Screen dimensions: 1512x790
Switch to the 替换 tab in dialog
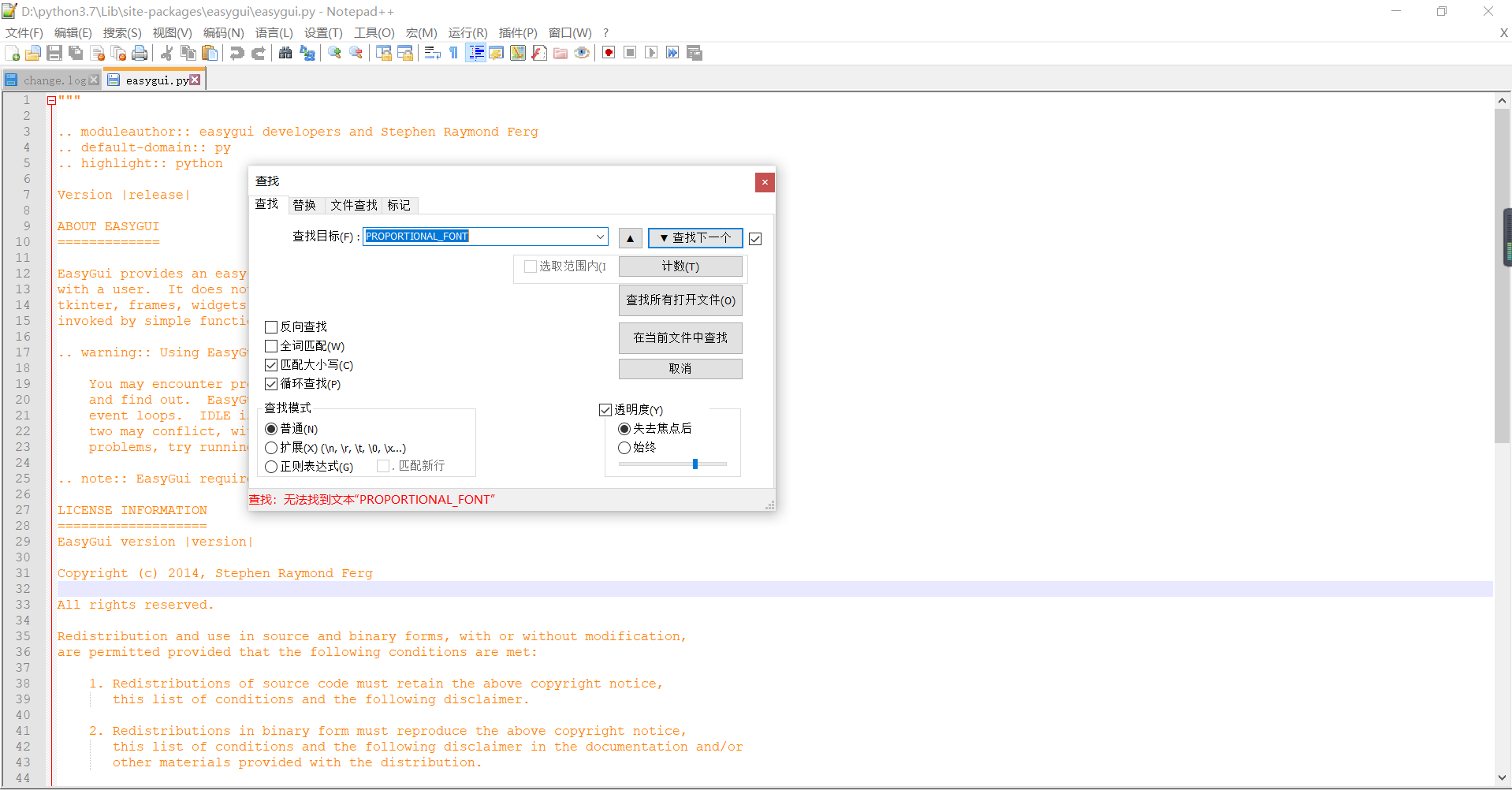pyautogui.click(x=304, y=205)
